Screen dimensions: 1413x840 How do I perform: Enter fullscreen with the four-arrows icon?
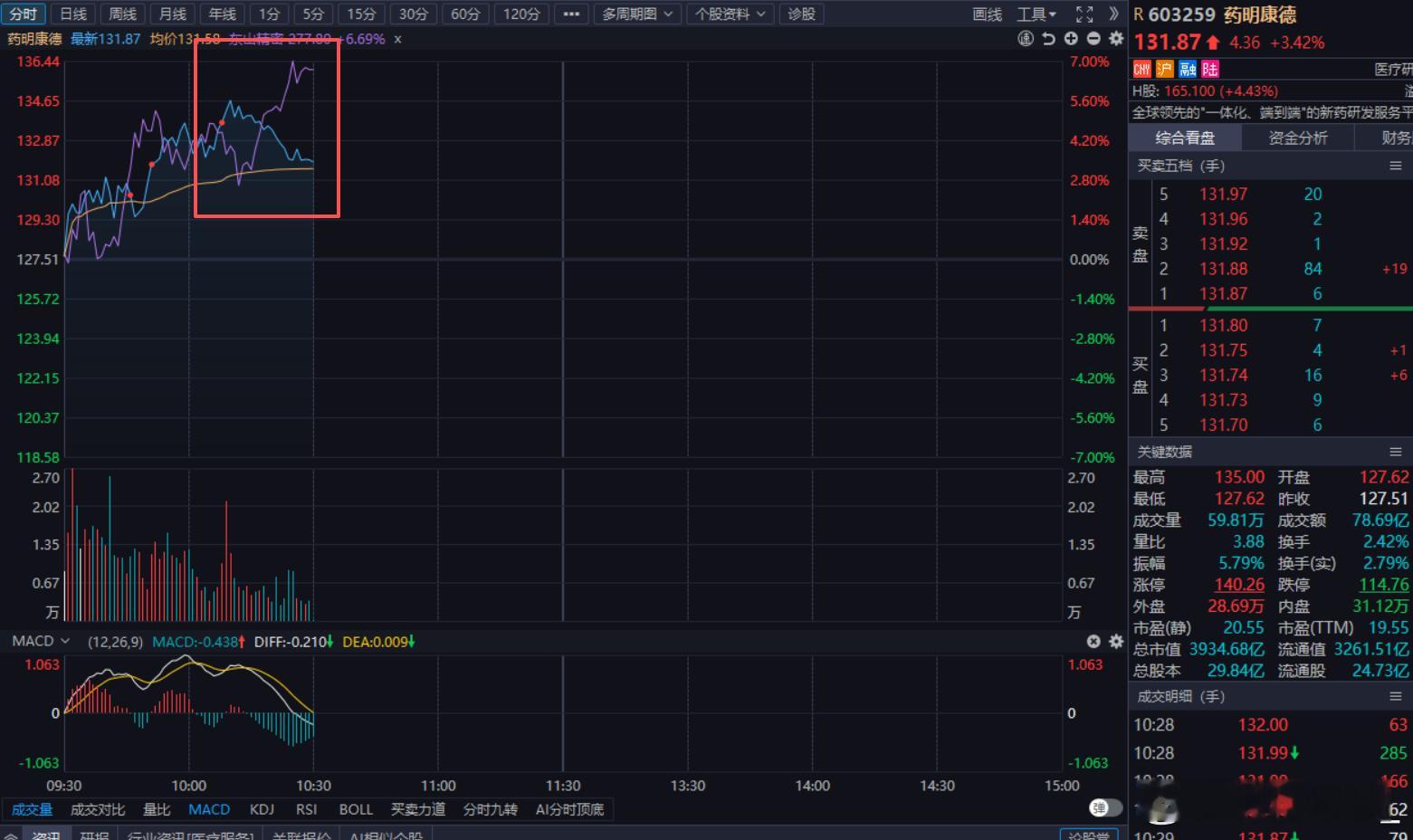[x=1084, y=14]
